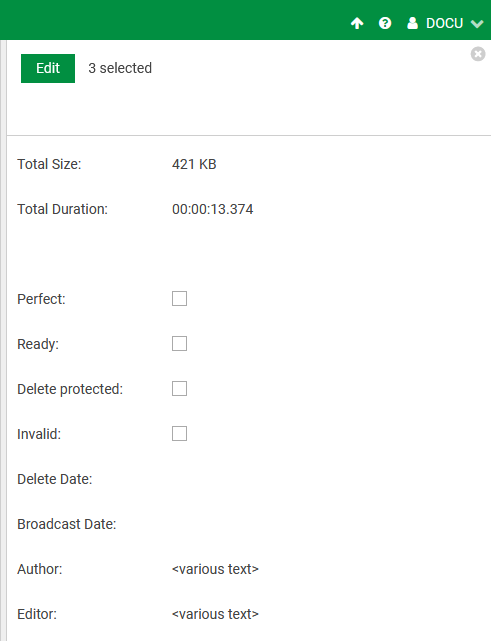Screen dimensions: 491x641
Task: Enable the Ready checkbox
Action: pyautogui.click(x=179, y=343)
